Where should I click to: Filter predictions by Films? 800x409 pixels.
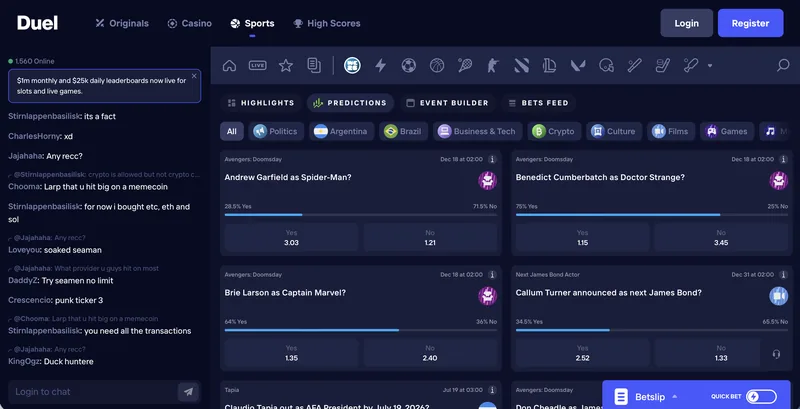pyautogui.click(x=671, y=131)
